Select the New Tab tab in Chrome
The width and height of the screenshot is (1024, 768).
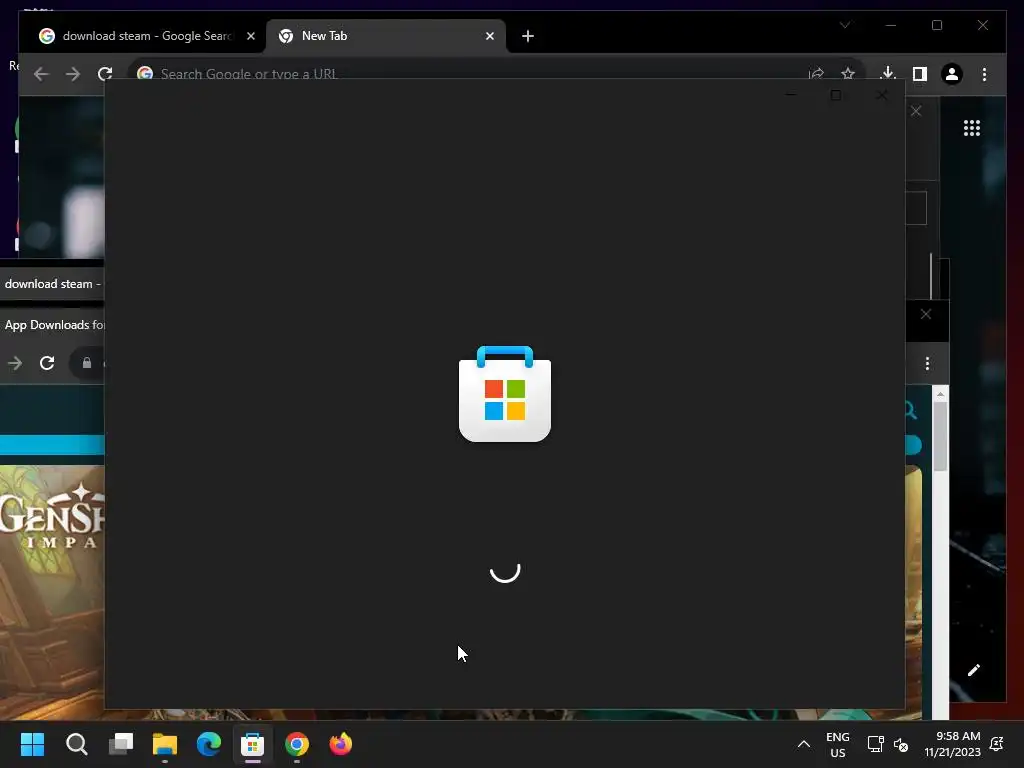(x=385, y=36)
